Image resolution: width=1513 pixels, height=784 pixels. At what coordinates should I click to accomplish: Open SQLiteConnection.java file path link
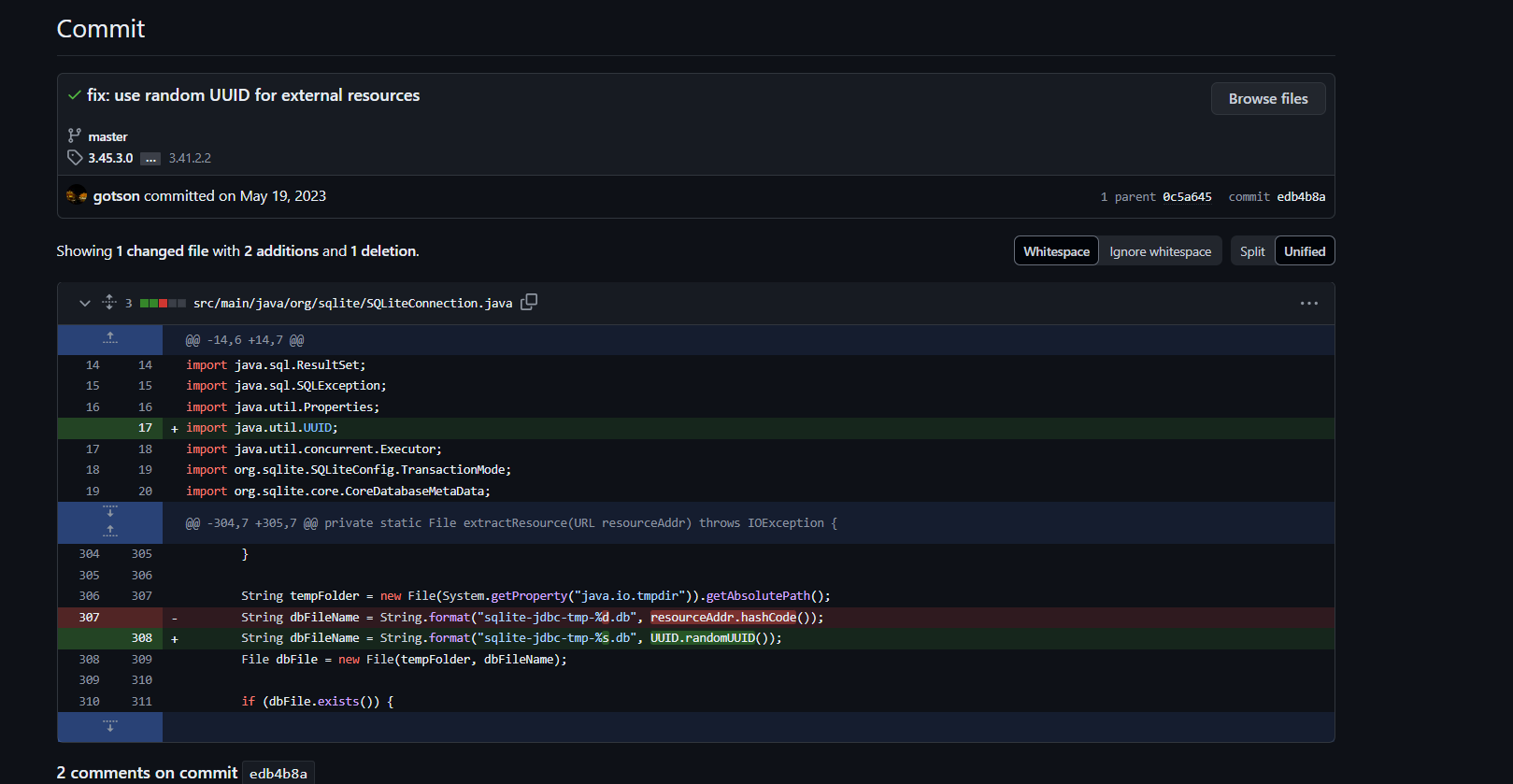tap(352, 304)
